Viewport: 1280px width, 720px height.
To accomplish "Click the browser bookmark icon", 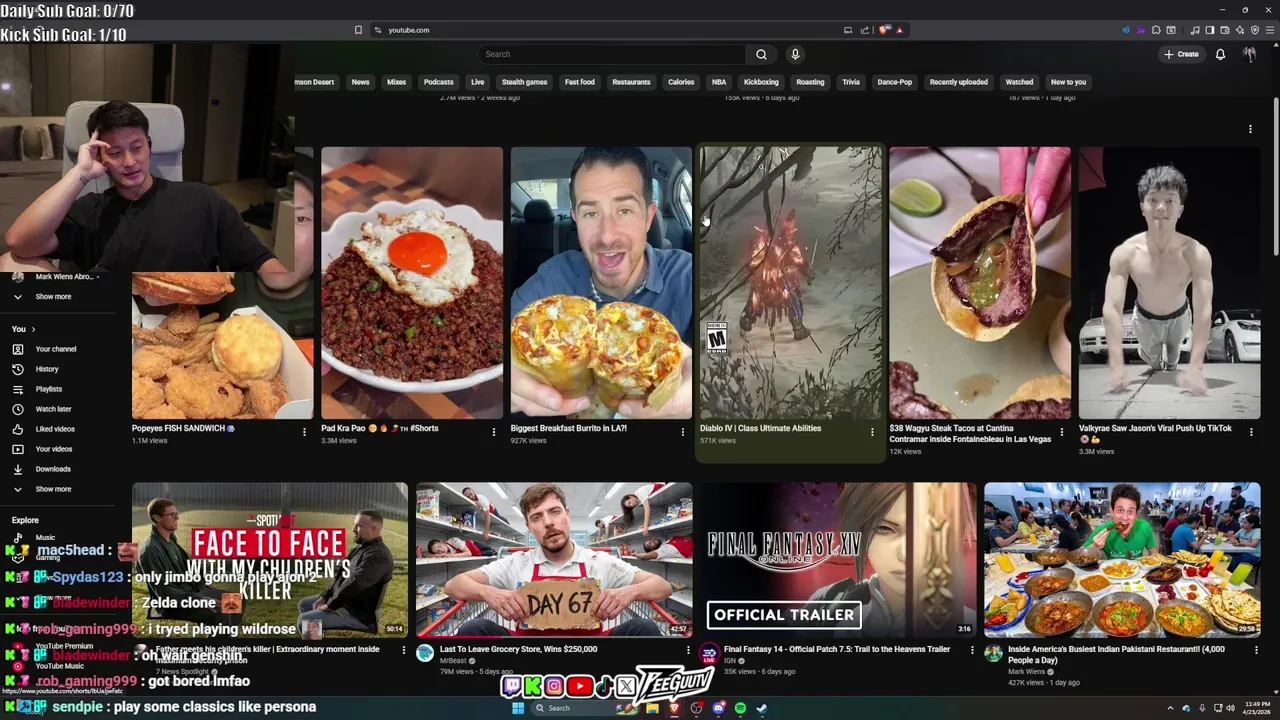I will point(358,30).
